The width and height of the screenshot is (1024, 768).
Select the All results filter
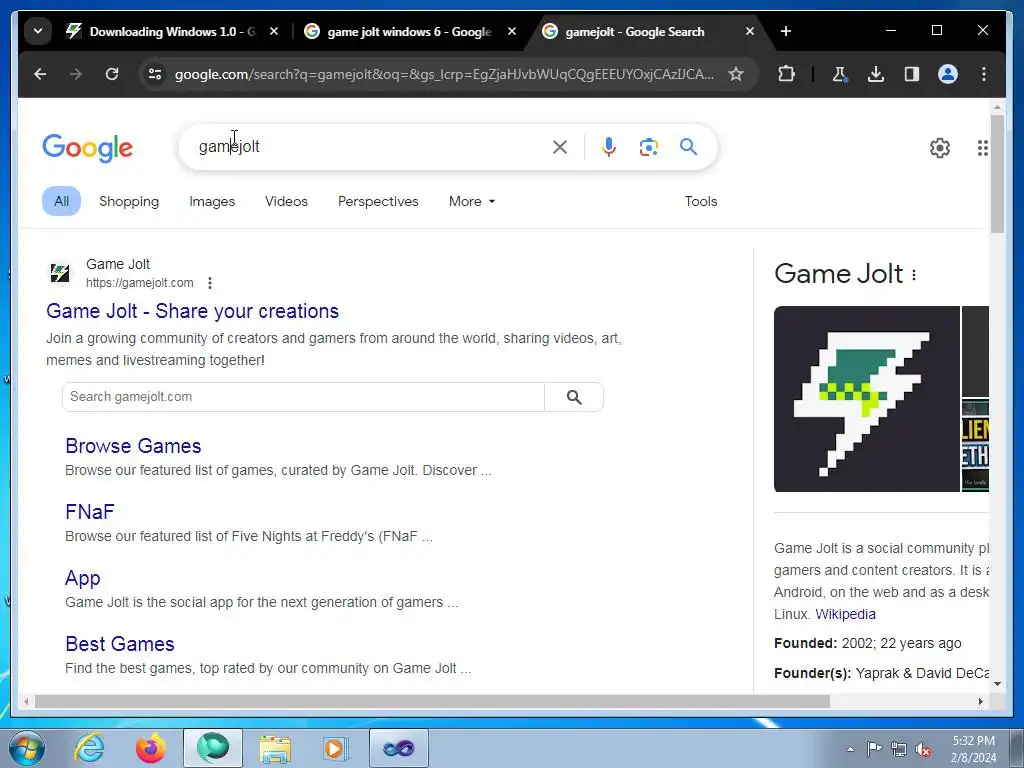pos(61,201)
